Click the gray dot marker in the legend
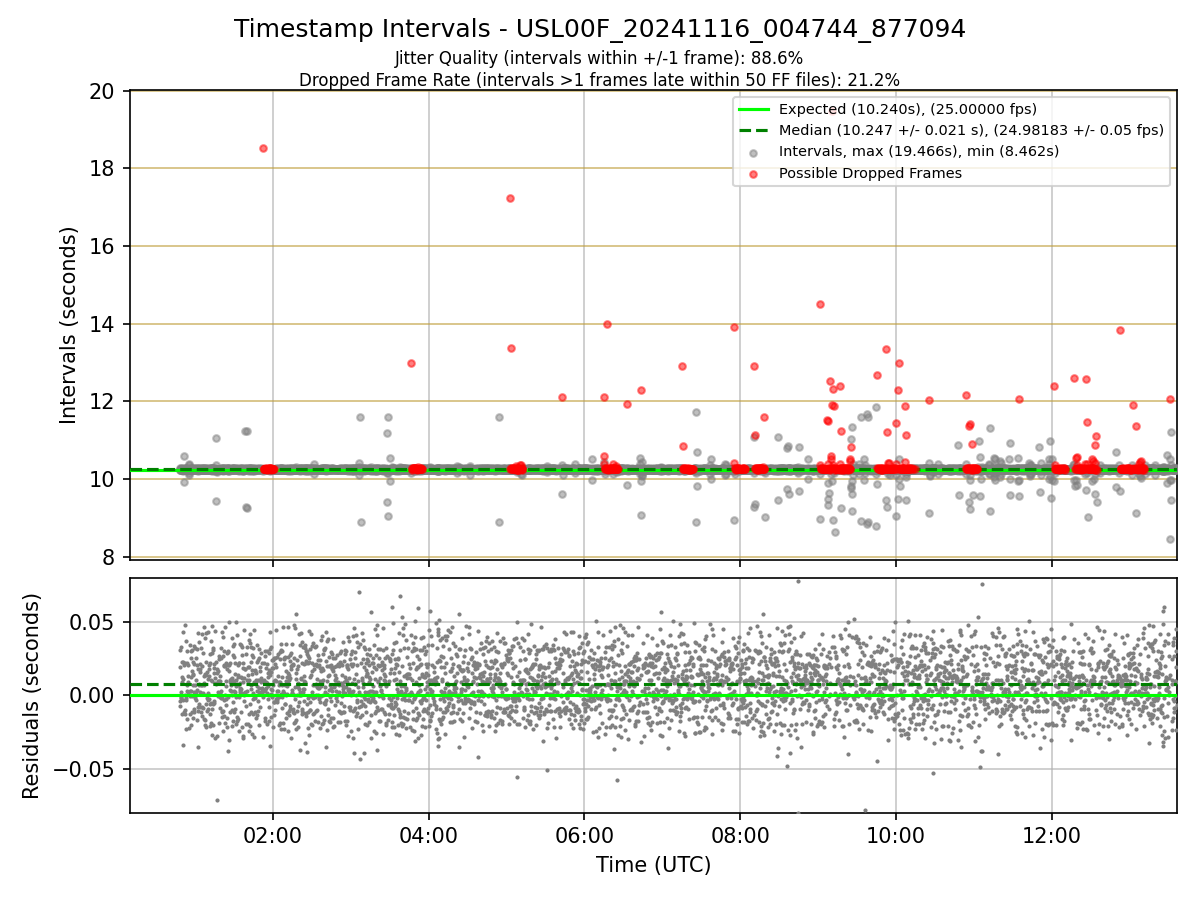1200x900 pixels. (753, 152)
